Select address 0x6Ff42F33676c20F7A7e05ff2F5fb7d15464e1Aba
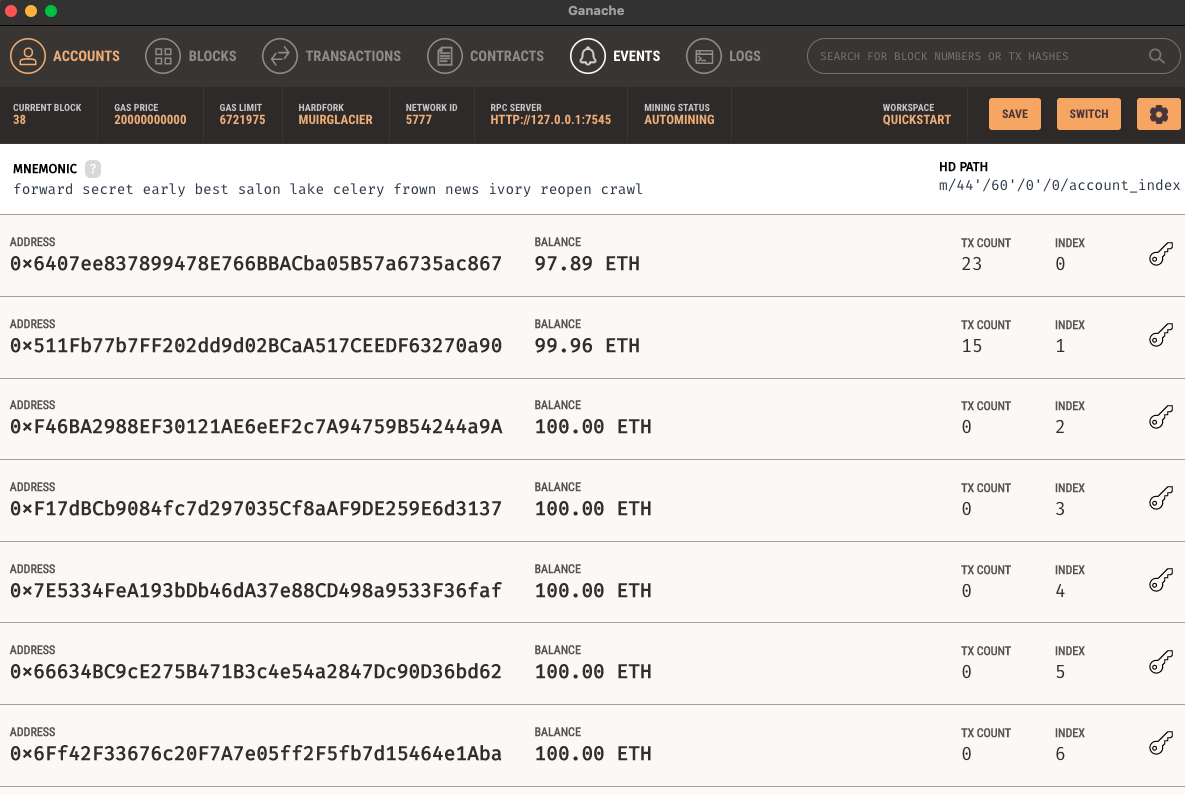Image resolution: width=1185 pixels, height=794 pixels. point(255,753)
